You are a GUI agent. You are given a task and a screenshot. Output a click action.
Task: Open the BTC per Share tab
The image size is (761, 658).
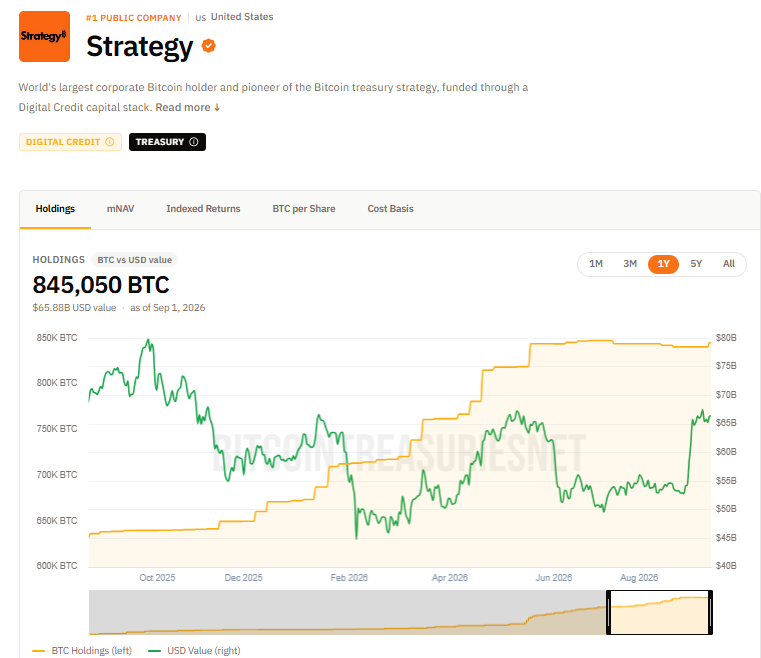pos(304,209)
